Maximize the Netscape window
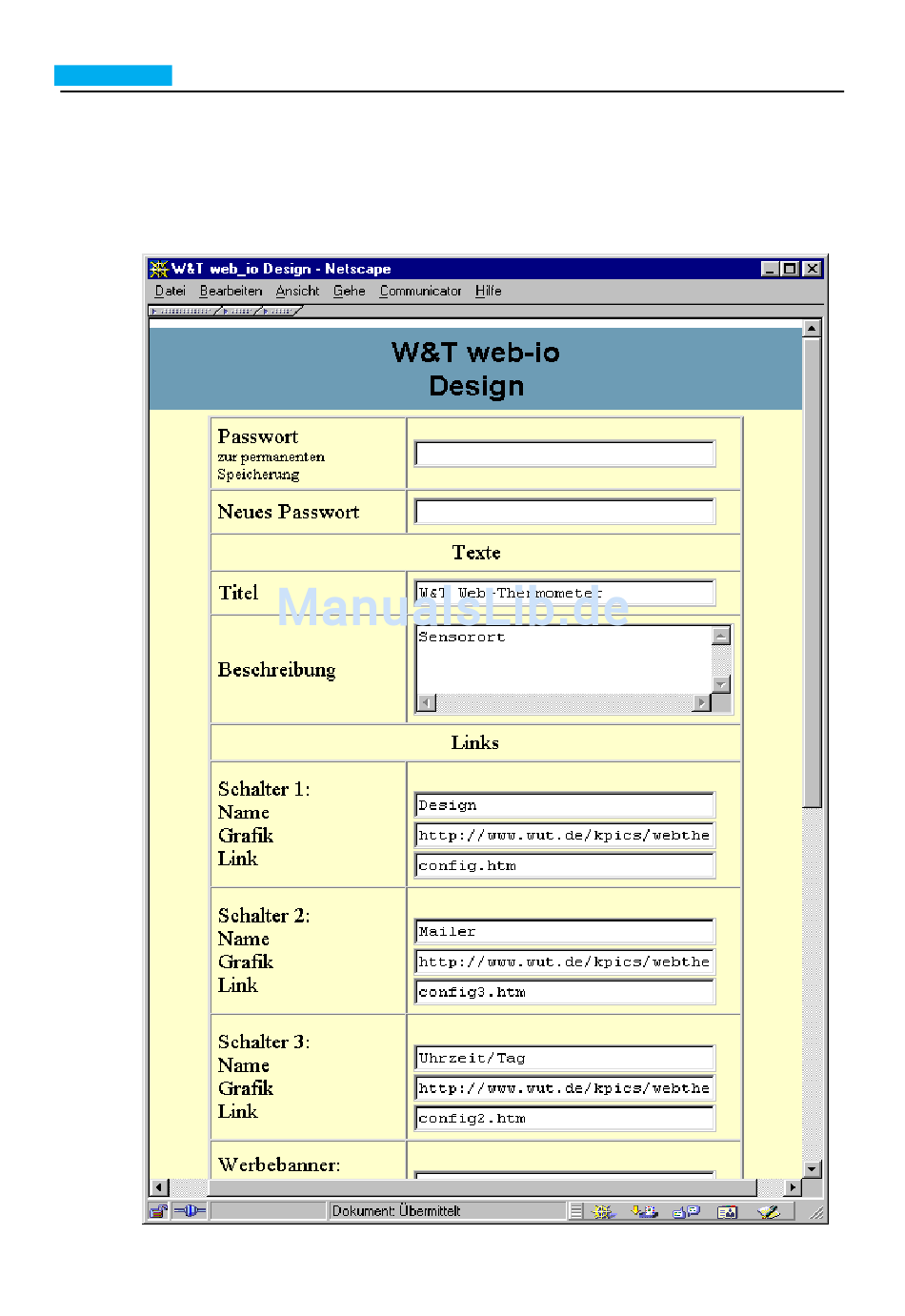Screen dimensions: 905x1316 (x=790, y=269)
